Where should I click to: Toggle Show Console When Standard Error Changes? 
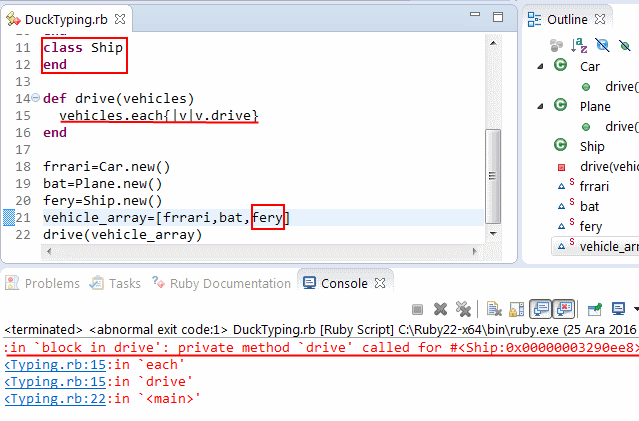point(564,309)
